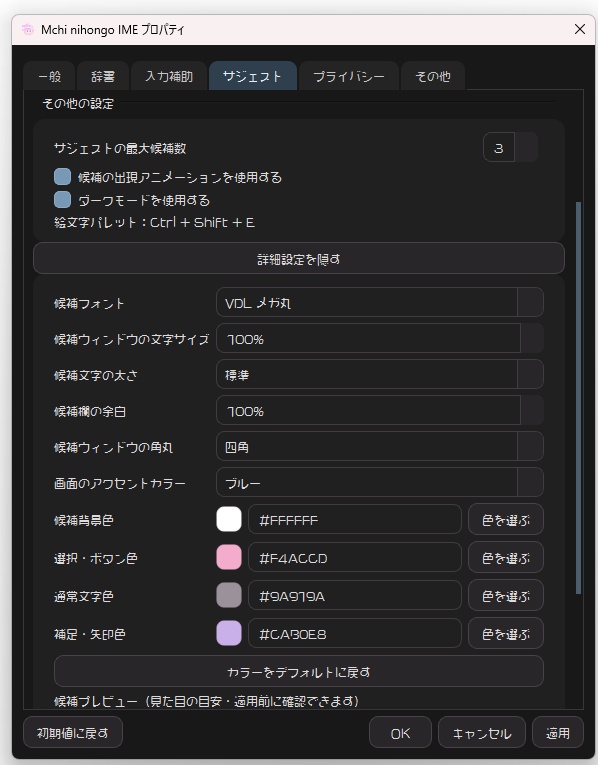This screenshot has height=765, width=598.
Task: Click the gray 通常文字色 swatch
Action: point(229,595)
